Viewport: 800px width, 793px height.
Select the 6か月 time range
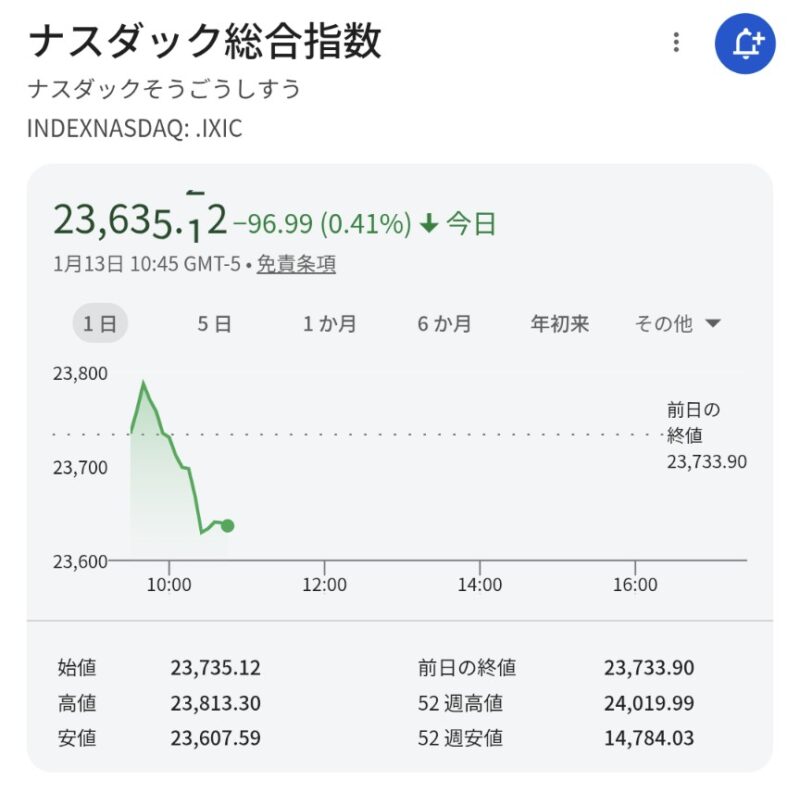click(445, 324)
